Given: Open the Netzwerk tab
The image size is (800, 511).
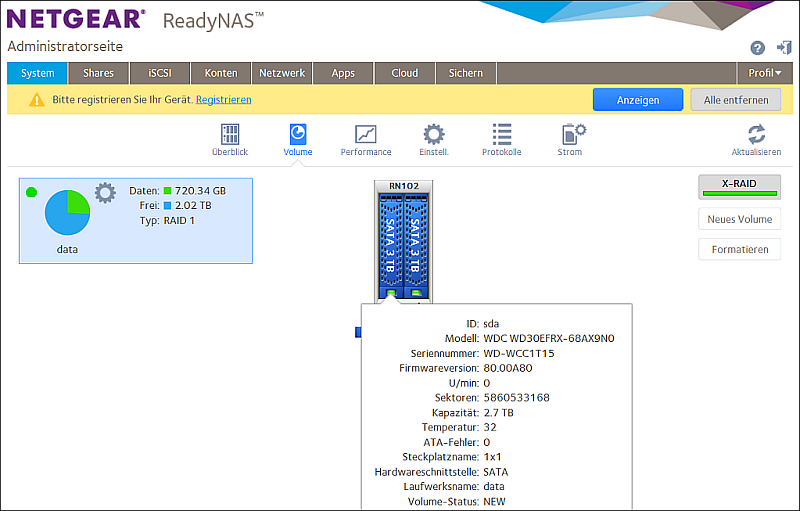Looking at the screenshot, I should [x=282, y=73].
